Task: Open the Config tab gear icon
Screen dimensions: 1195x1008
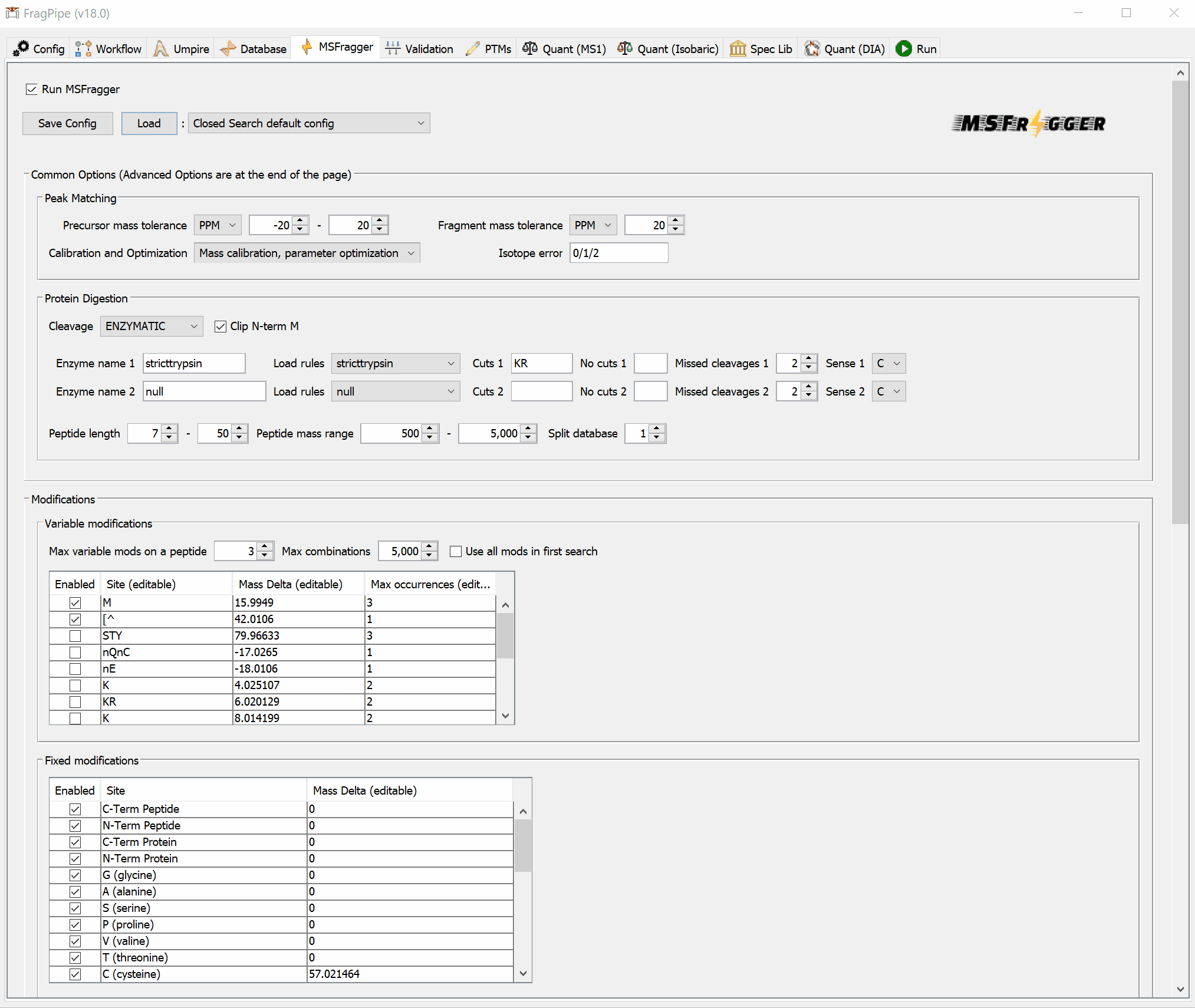Action: pyautogui.click(x=22, y=48)
